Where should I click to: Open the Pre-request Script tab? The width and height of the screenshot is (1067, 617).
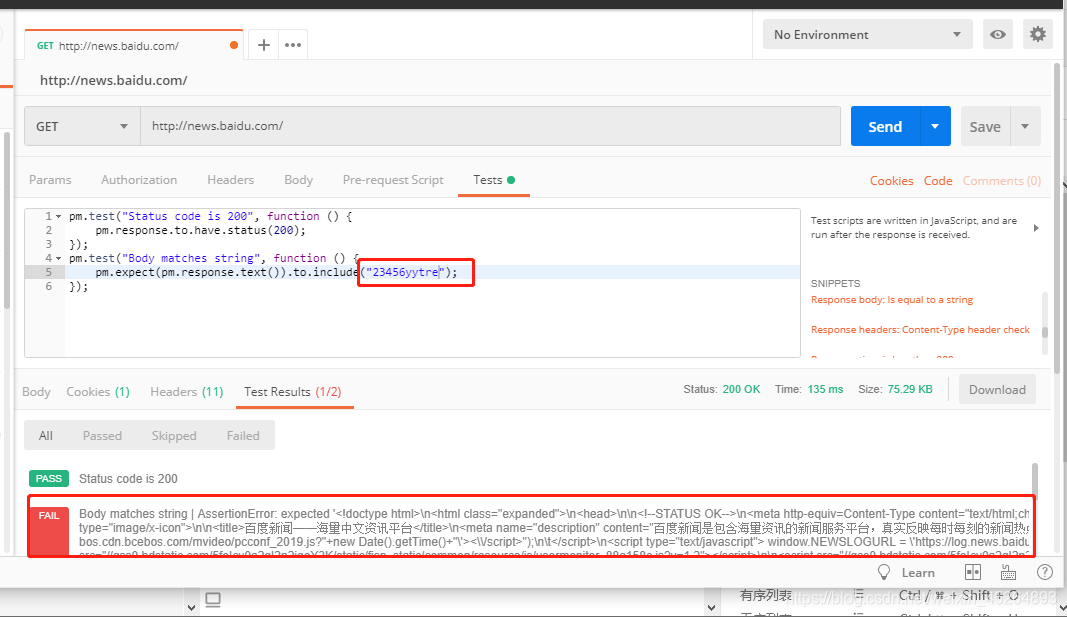tap(393, 180)
